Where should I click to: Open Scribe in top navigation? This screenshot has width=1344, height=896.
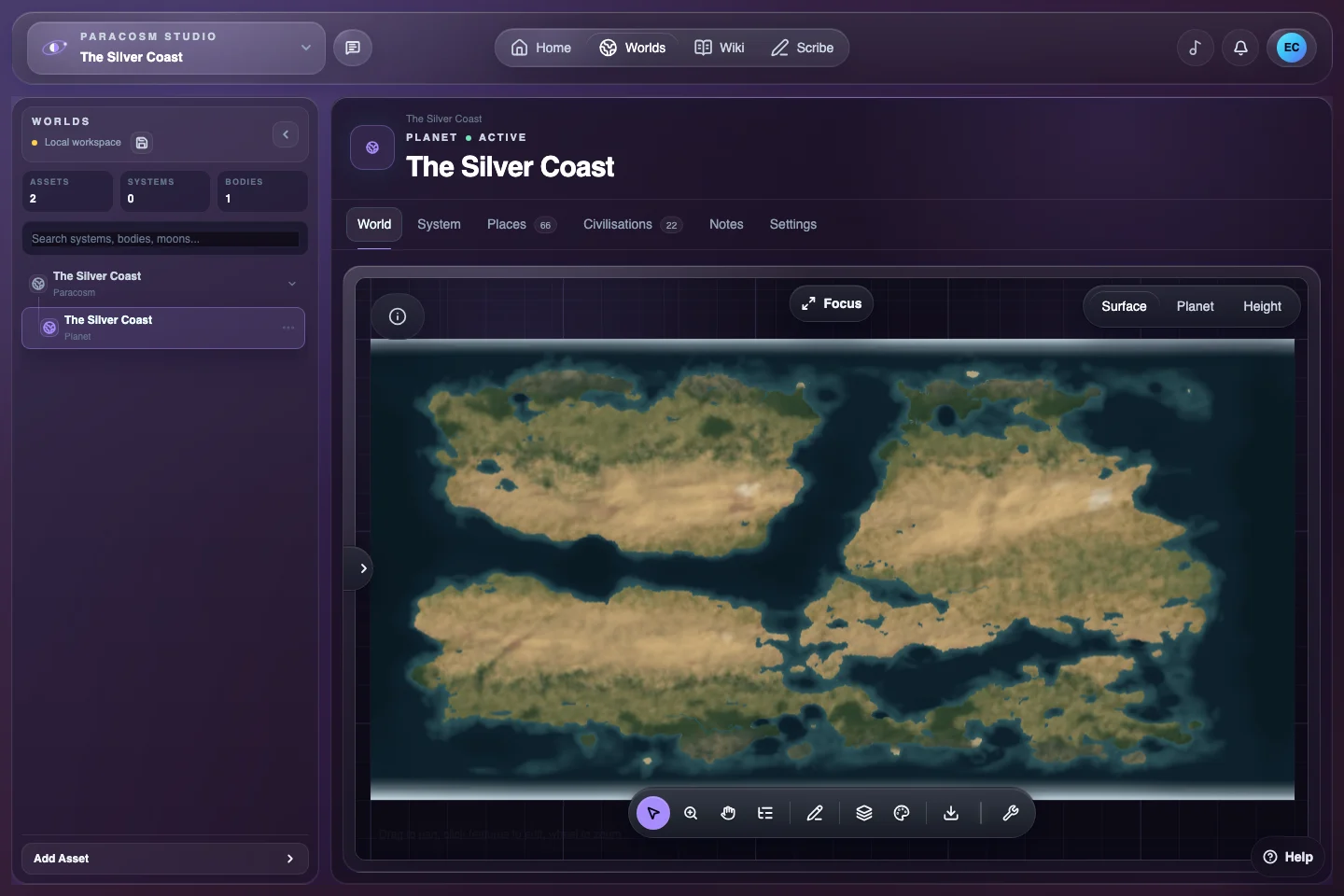803,48
